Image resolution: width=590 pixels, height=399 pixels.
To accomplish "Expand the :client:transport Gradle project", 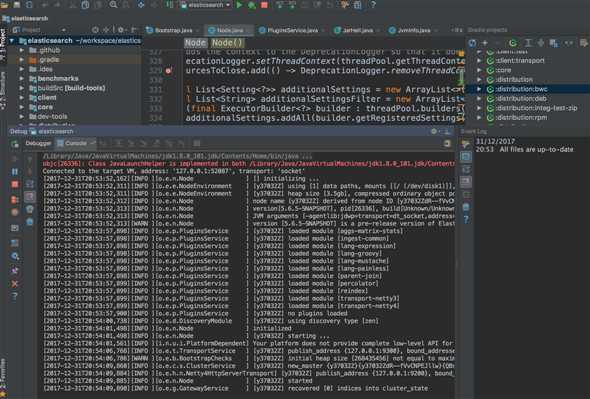I will pyautogui.click(x=479, y=60).
